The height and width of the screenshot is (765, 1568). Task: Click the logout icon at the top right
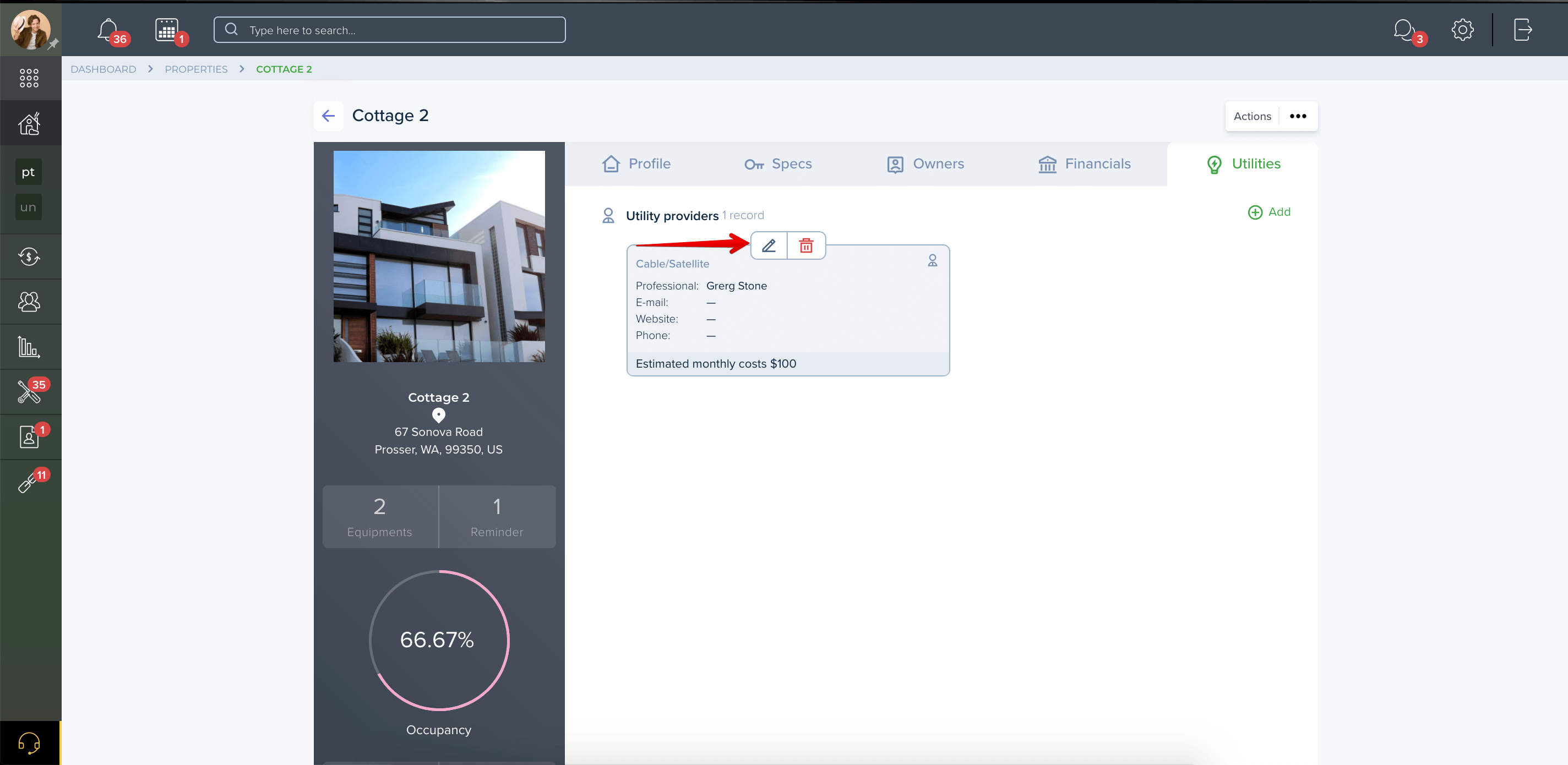coord(1522,29)
